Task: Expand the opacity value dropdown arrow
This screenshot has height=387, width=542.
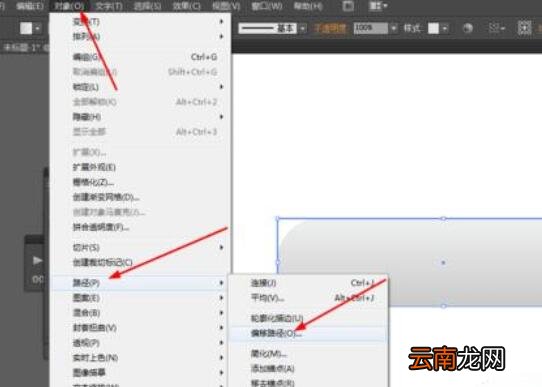Action: coord(394,28)
